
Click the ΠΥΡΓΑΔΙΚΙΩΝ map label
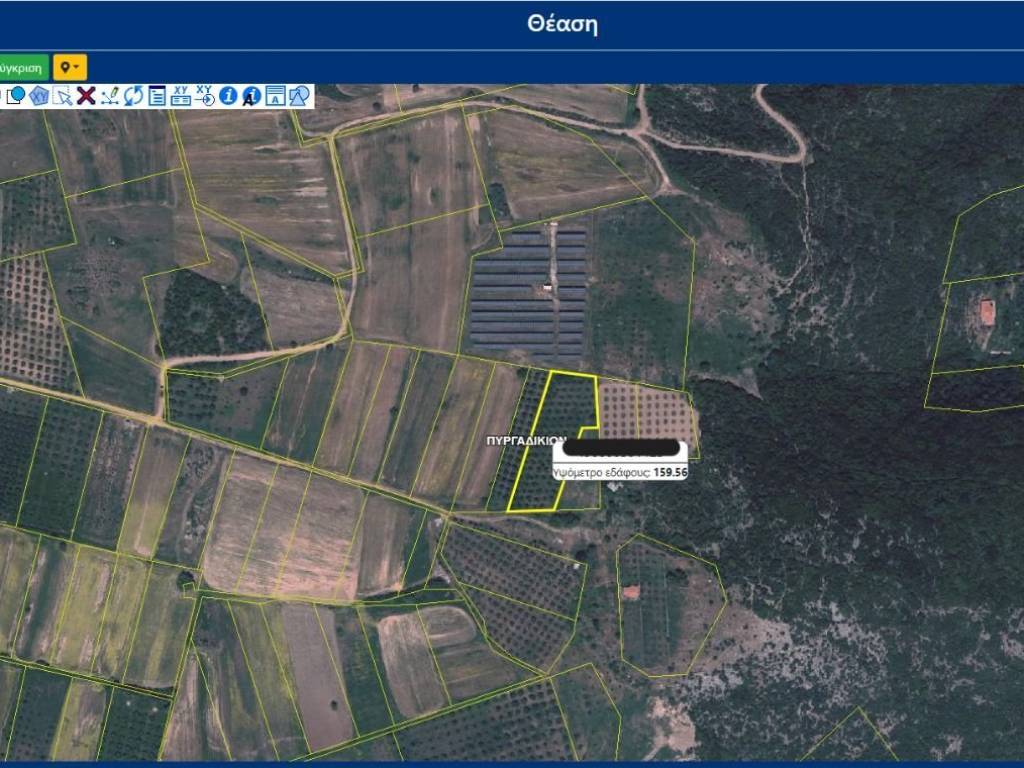point(526,441)
